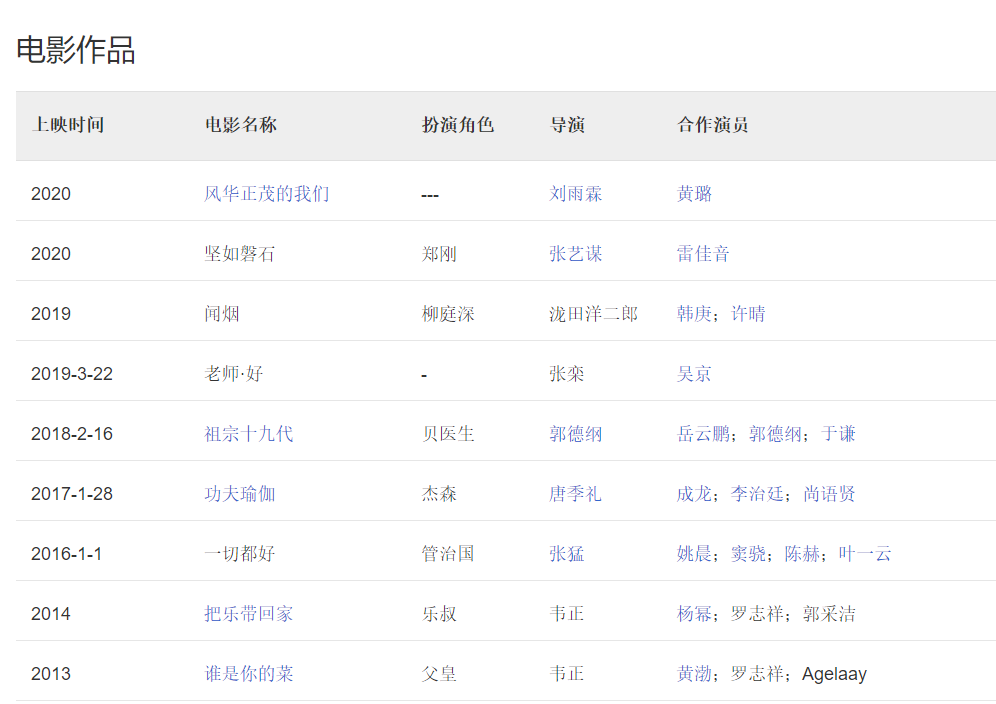The image size is (996, 704).
Task: Open actor link 杨幂
Action: (694, 613)
